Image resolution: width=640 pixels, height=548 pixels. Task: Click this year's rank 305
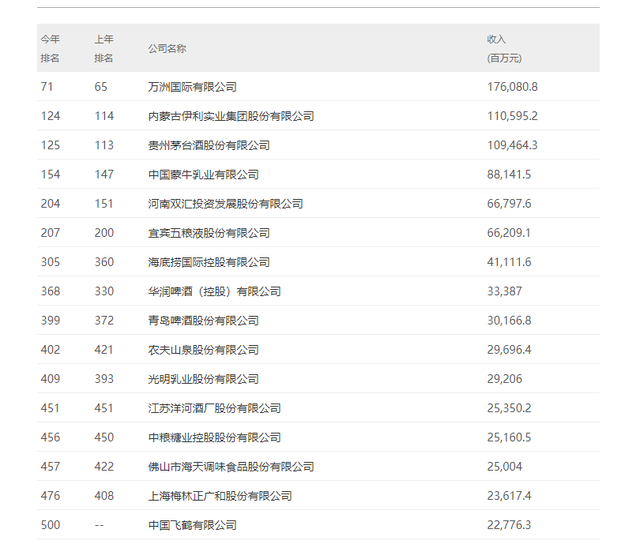51,262
